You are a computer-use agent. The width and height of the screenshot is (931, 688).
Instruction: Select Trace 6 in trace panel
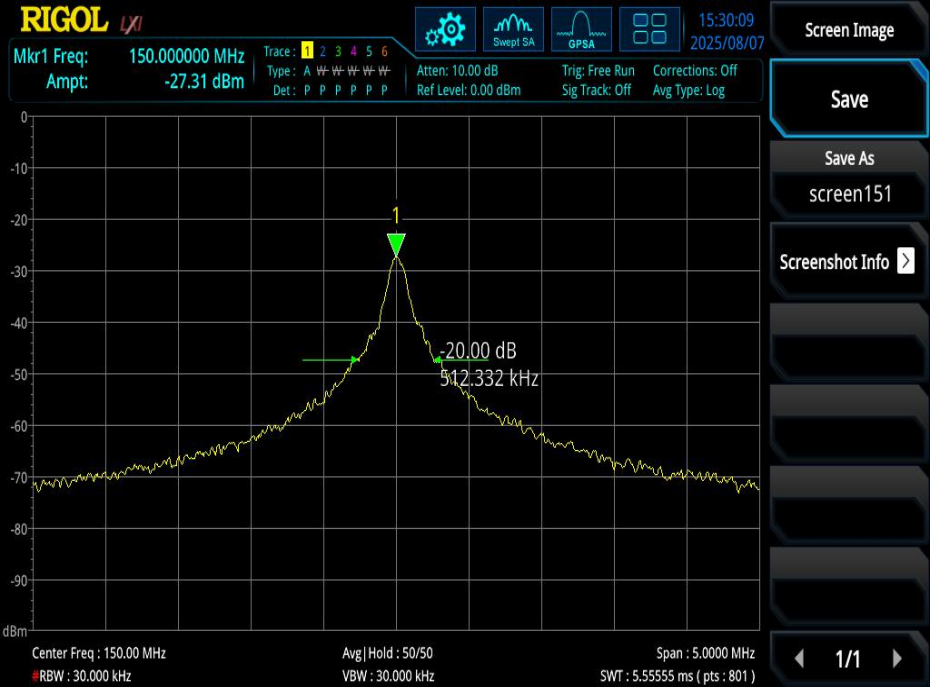[x=384, y=51]
